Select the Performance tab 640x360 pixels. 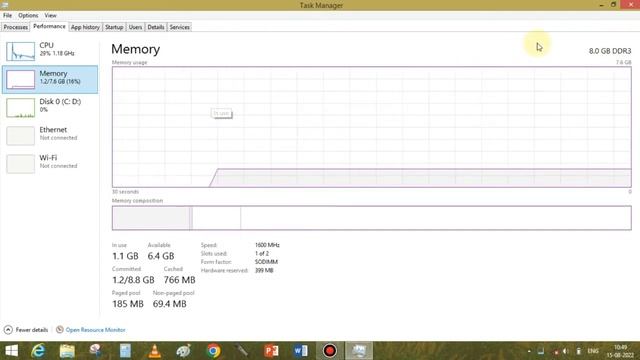point(49,26)
